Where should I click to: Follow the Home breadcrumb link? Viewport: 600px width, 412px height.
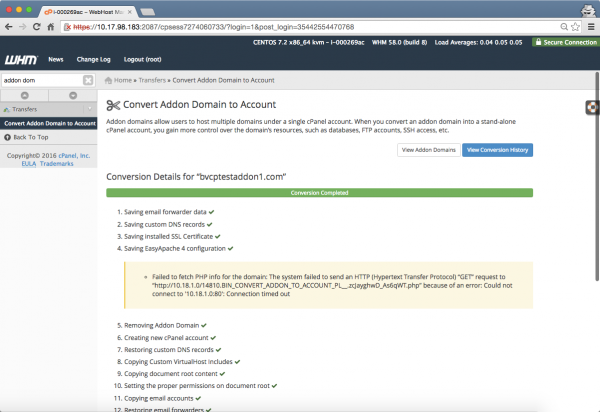click(122, 80)
